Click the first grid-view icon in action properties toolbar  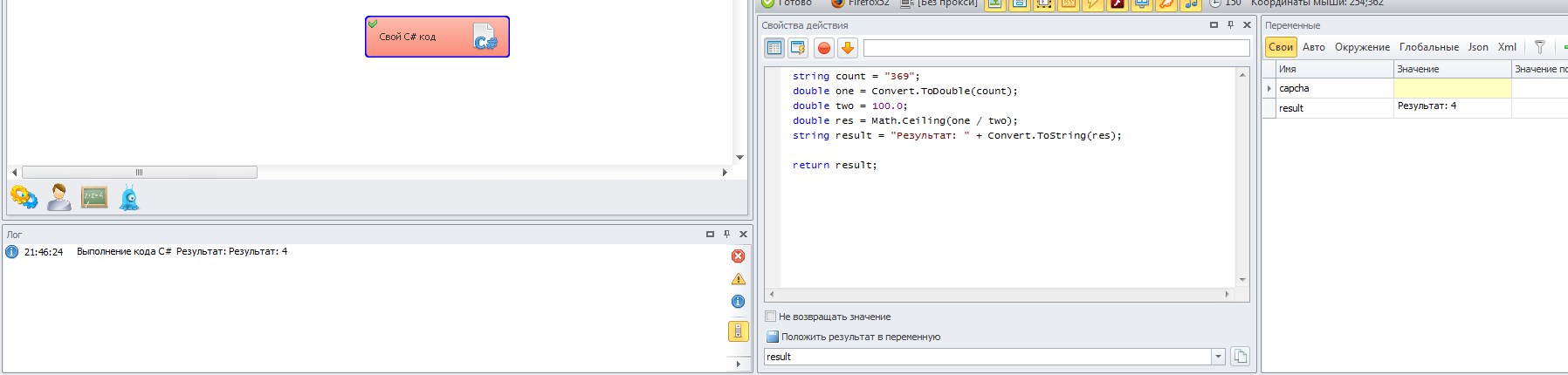coord(774,48)
